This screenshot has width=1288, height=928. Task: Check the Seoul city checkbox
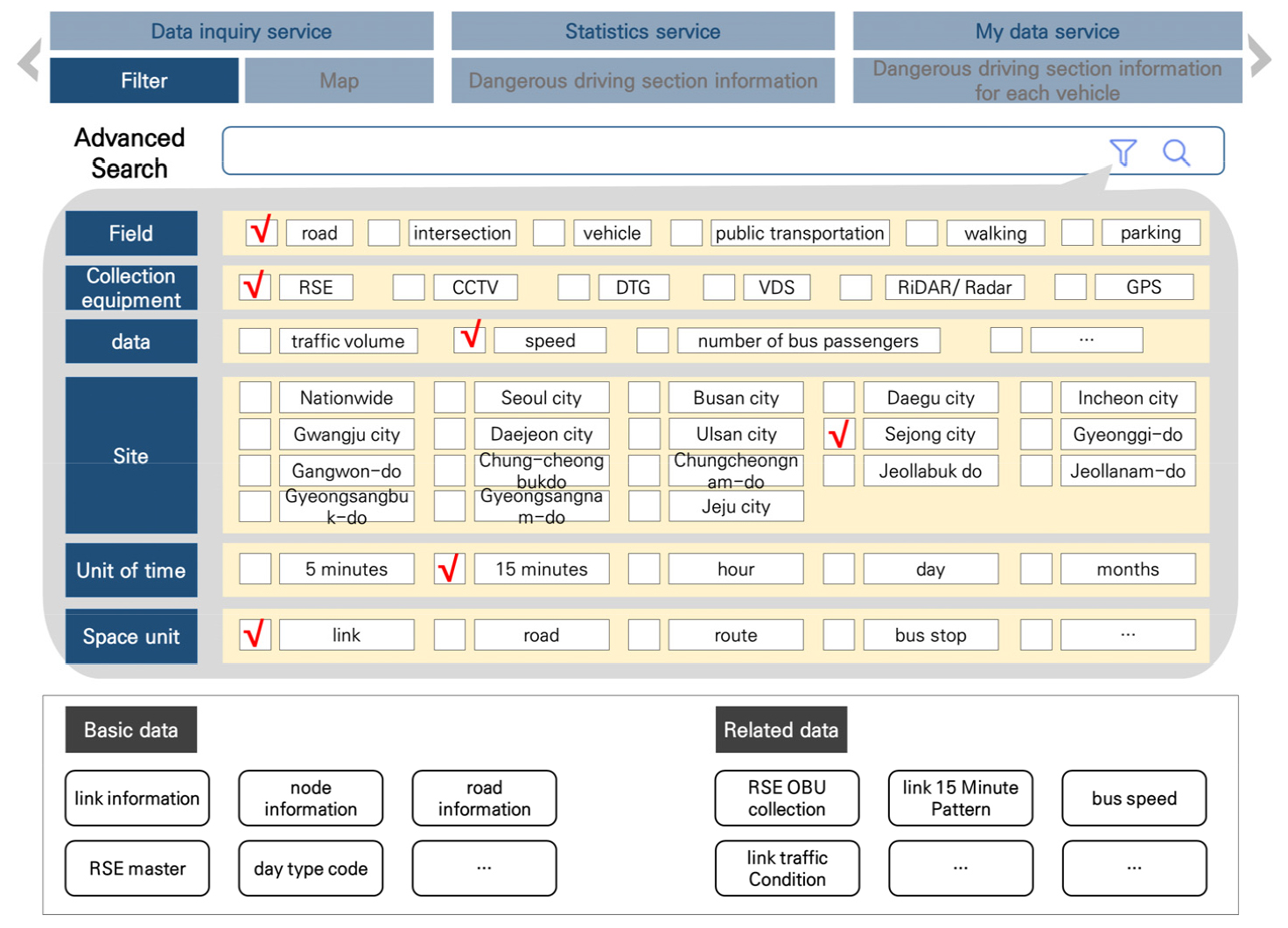(450, 397)
